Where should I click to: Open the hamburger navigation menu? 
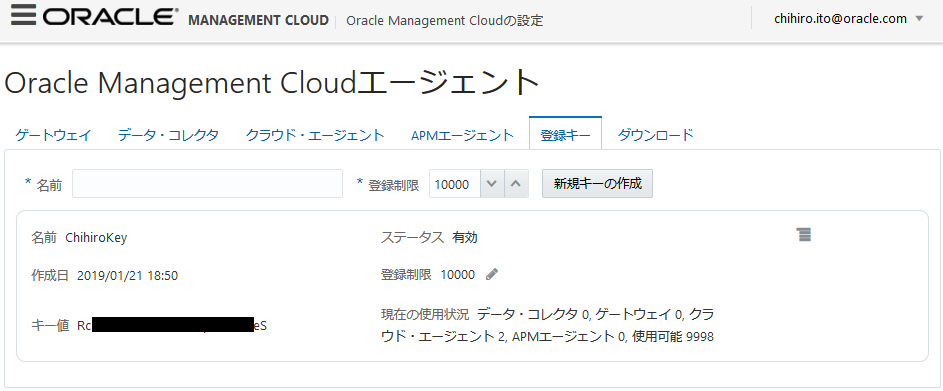click(x=23, y=15)
